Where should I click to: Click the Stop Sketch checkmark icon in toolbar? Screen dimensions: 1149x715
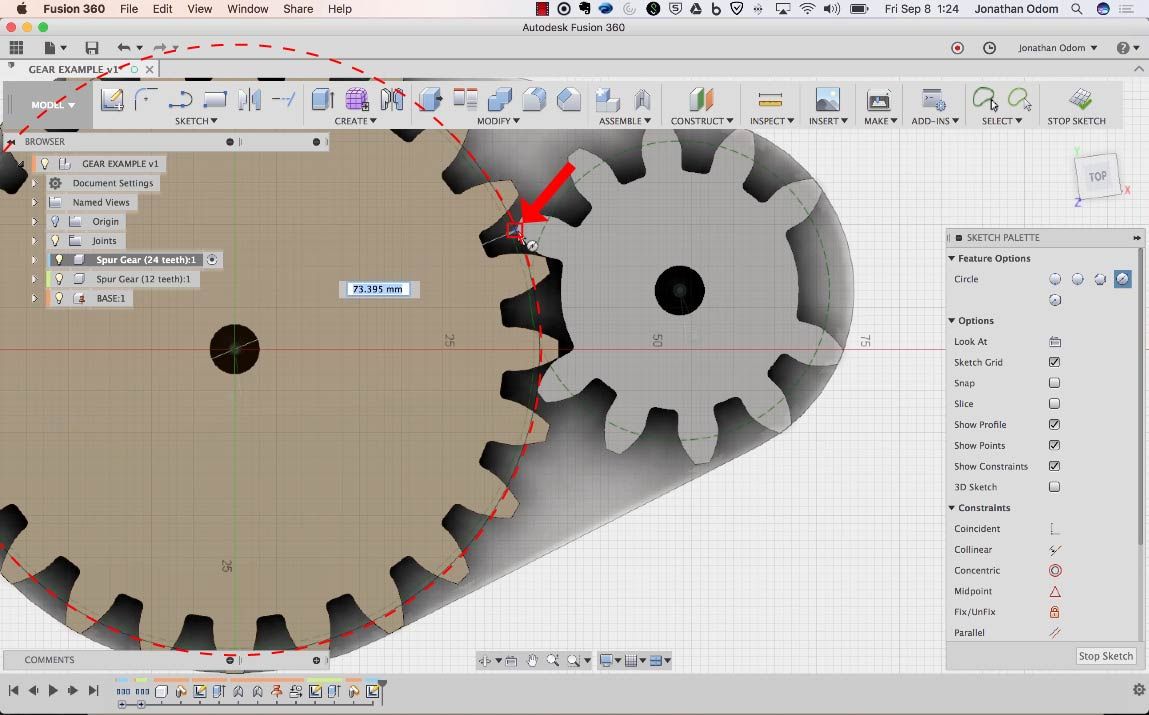(x=1079, y=99)
